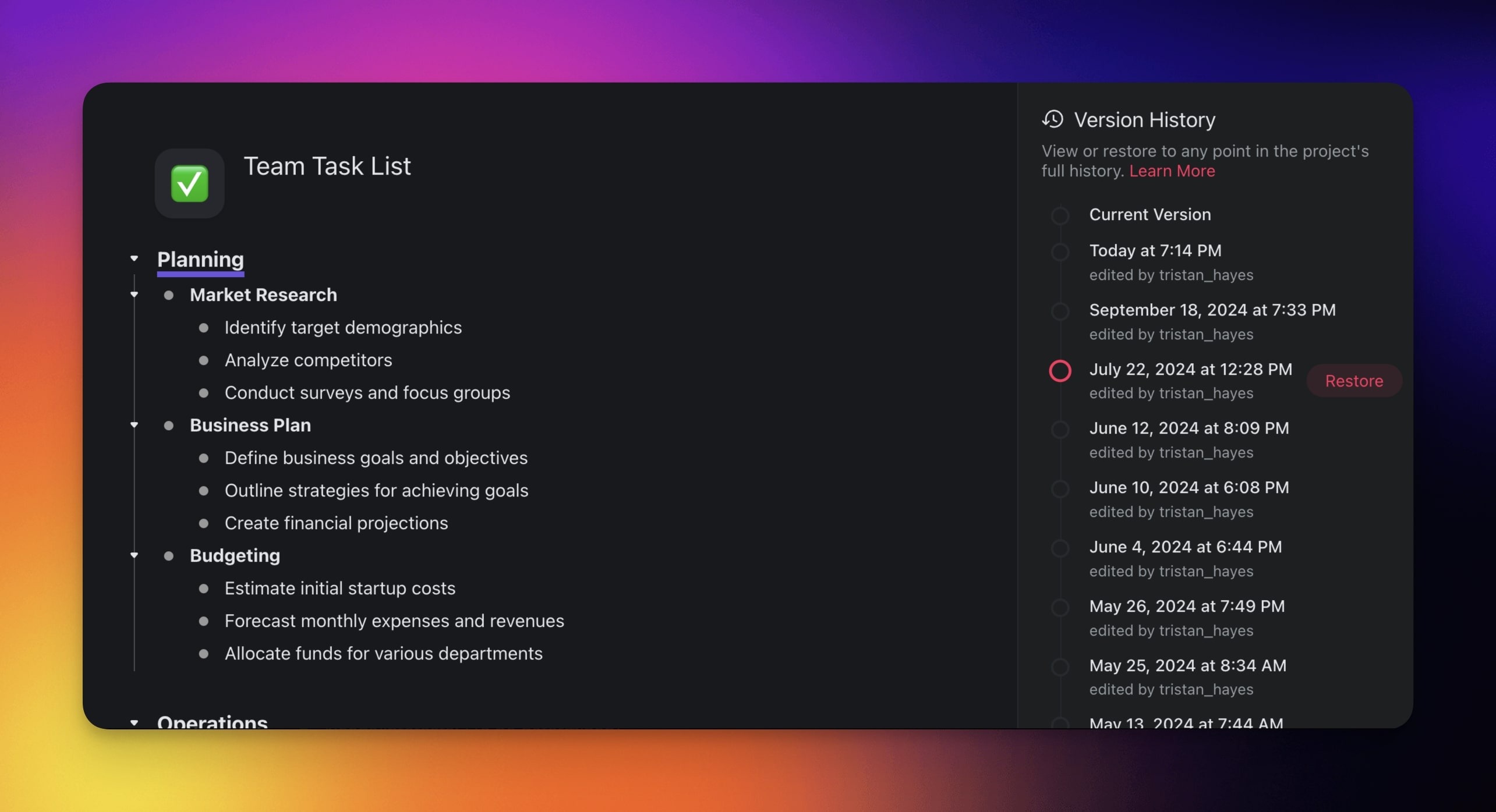The height and width of the screenshot is (812, 1496).
Task: Select the June 12, 2024 version circle
Action: click(x=1060, y=430)
